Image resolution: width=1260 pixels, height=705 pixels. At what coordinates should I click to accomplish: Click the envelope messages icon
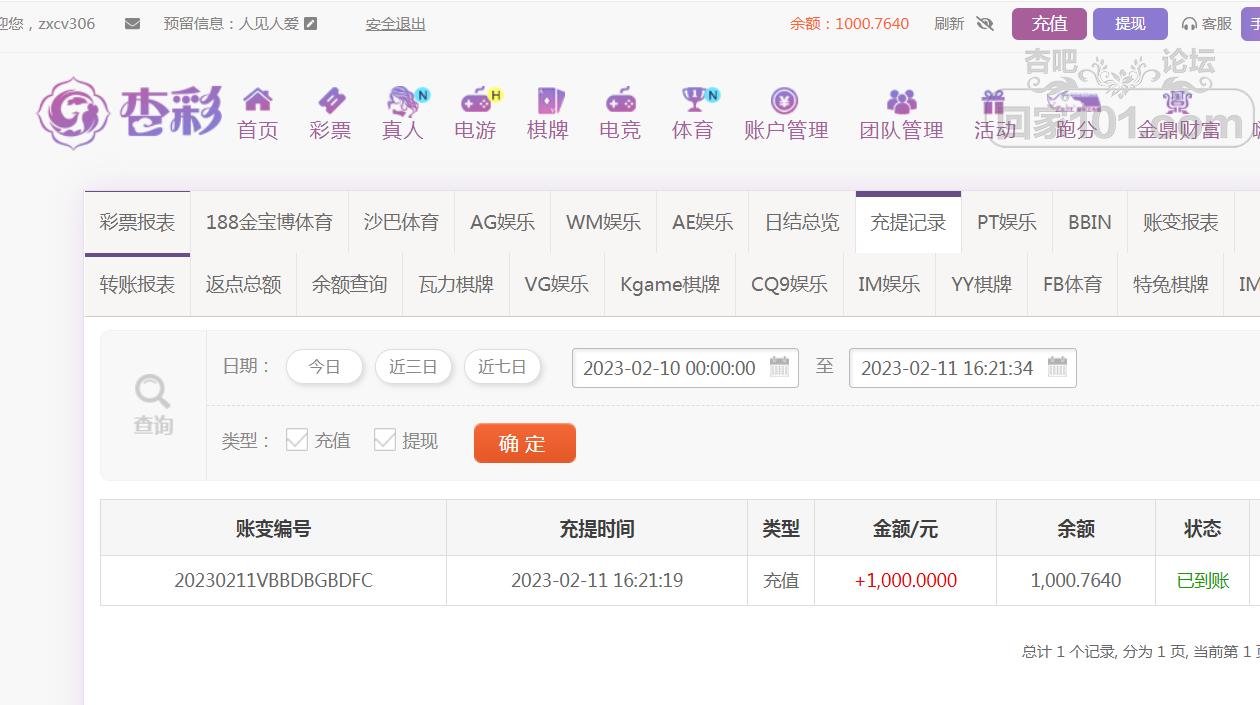[x=132, y=23]
